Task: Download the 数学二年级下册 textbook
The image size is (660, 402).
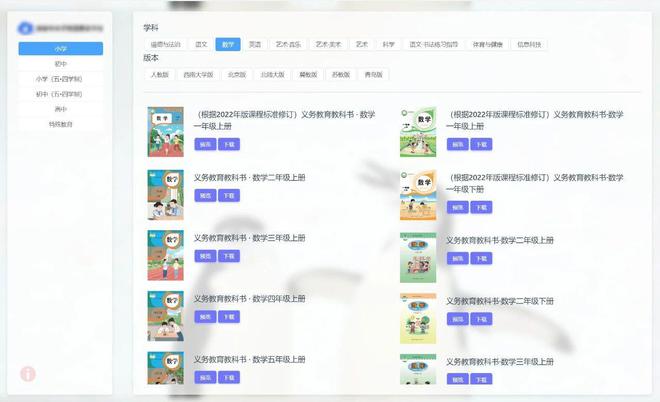Action: 482,319
